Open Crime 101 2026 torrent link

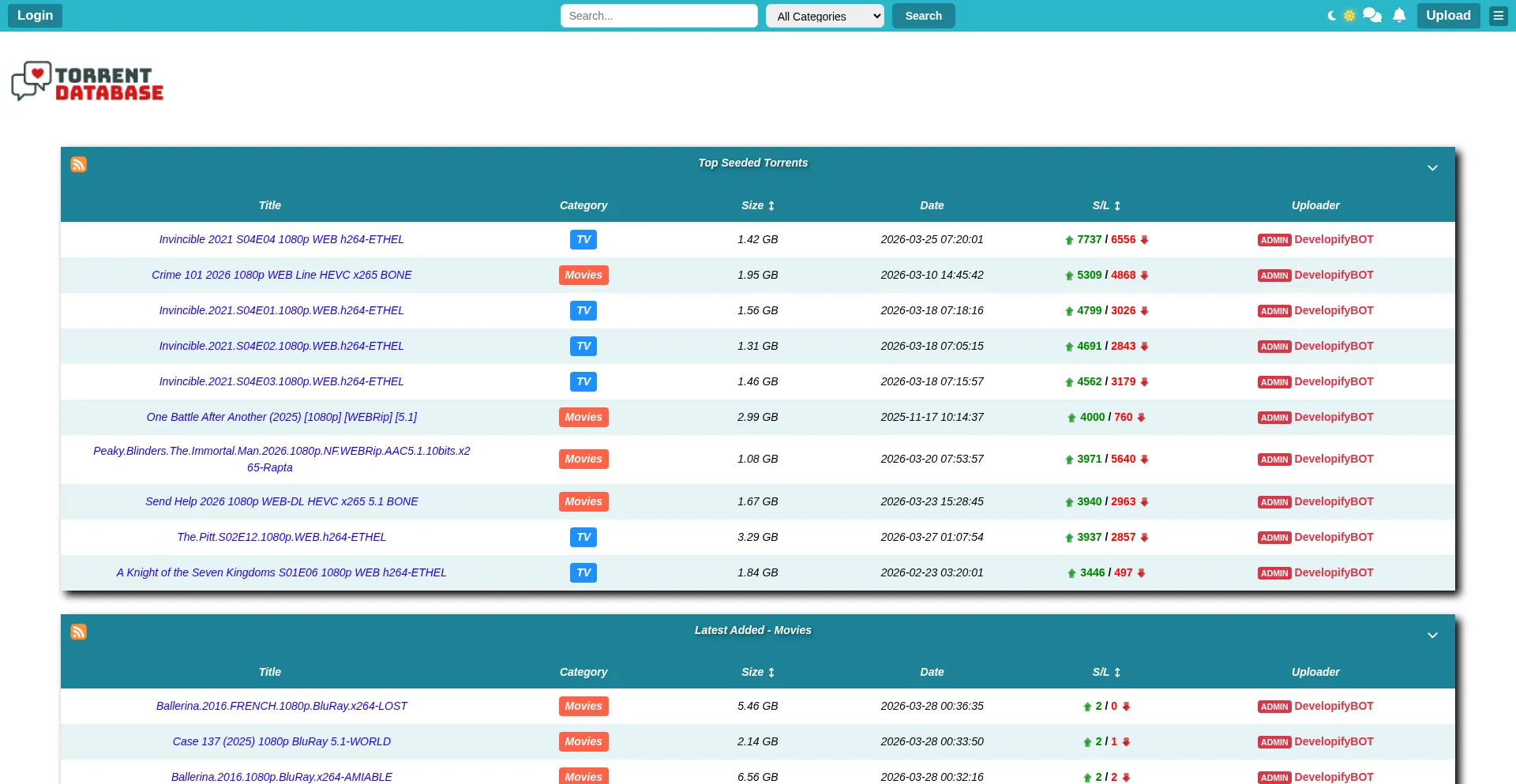click(x=281, y=275)
